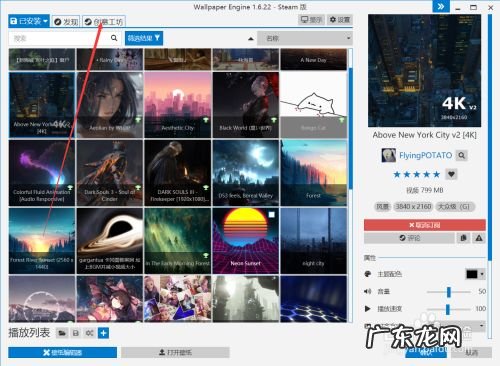Screen dimensions: 500x366
Task: Open the scheme color black swatch
Action: 472,274
